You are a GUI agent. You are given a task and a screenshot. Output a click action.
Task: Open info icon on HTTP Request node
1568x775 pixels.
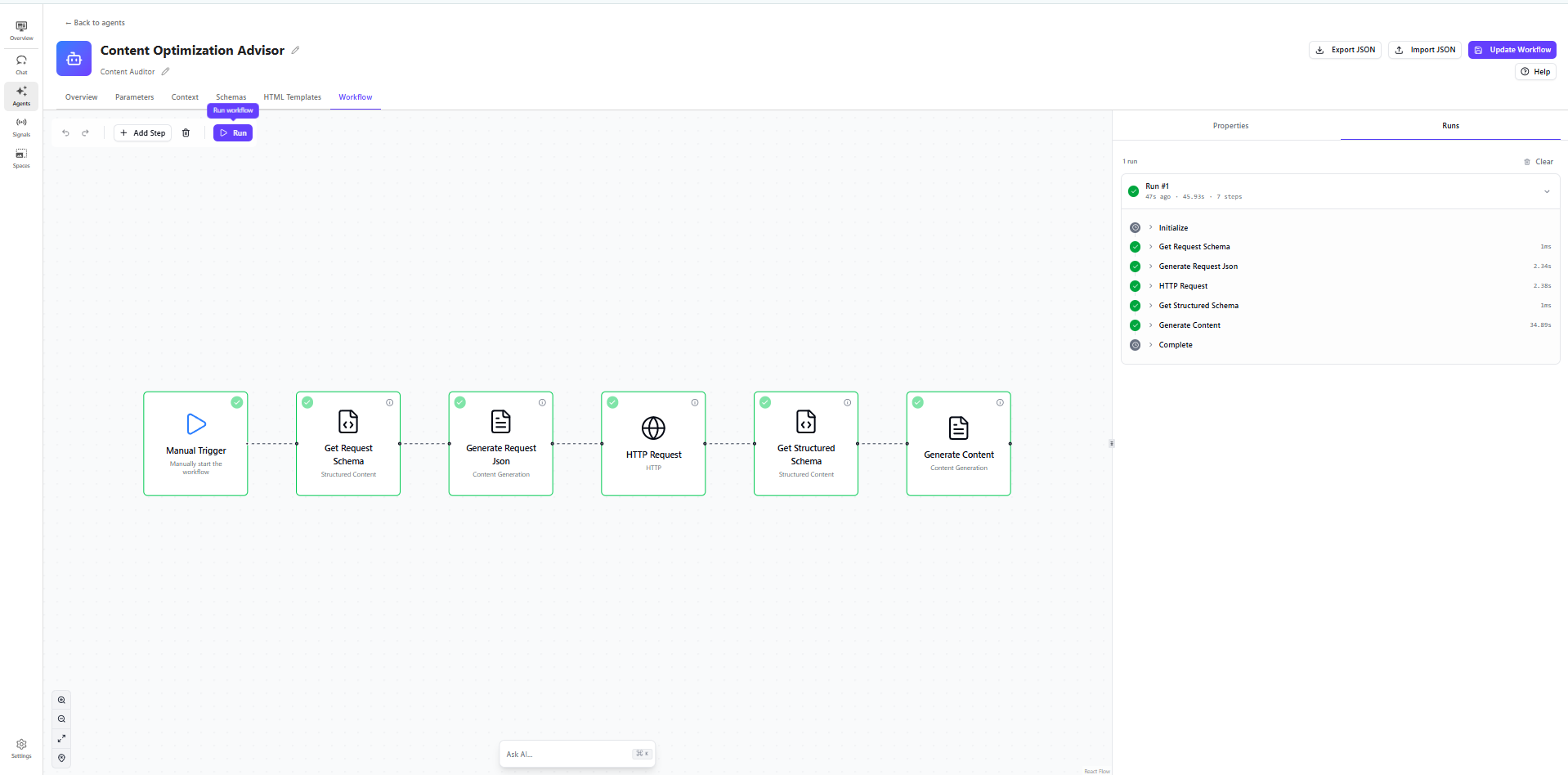(695, 402)
